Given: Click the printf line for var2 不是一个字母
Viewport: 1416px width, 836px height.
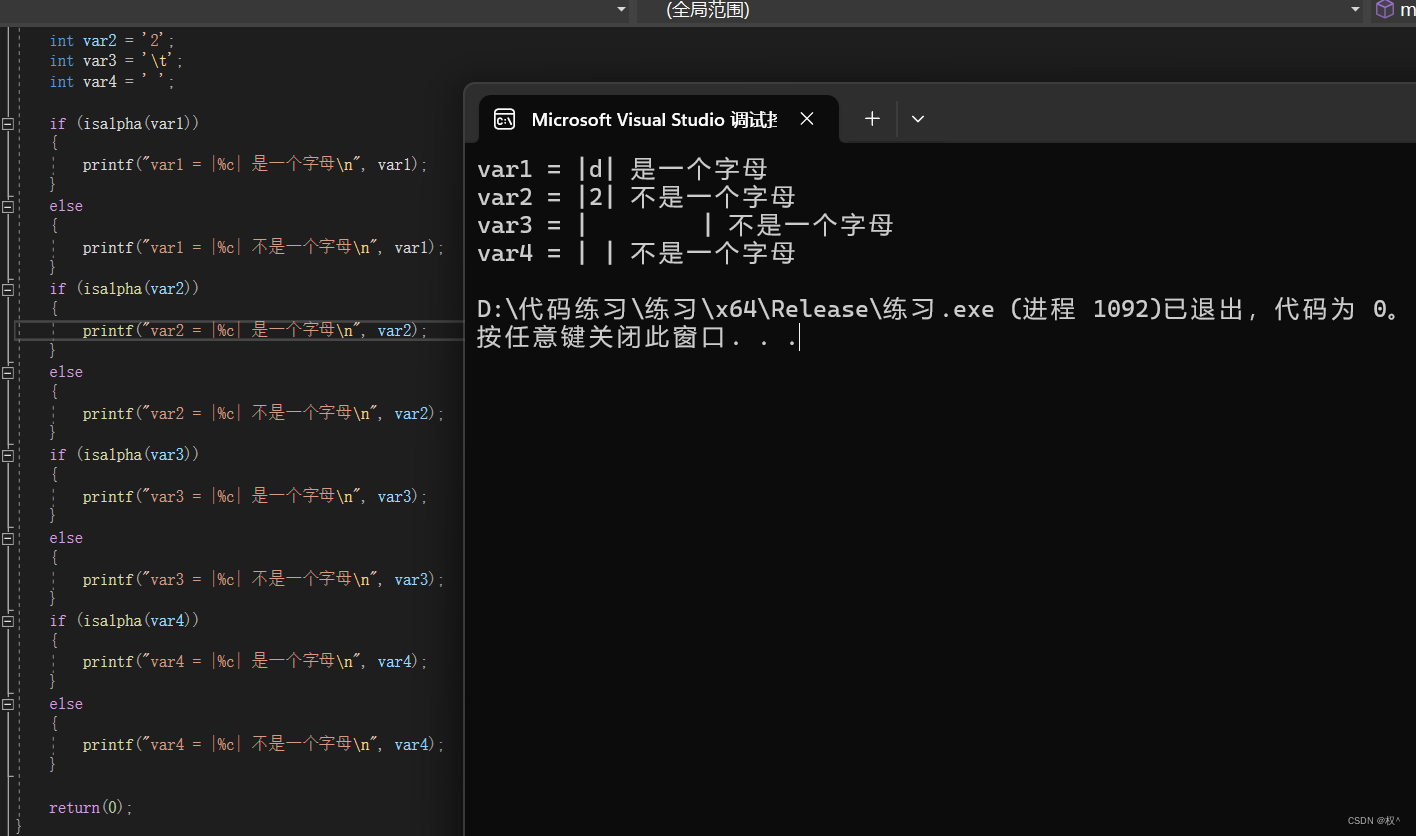Looking at the screenshot, I should tap(264, 414).
